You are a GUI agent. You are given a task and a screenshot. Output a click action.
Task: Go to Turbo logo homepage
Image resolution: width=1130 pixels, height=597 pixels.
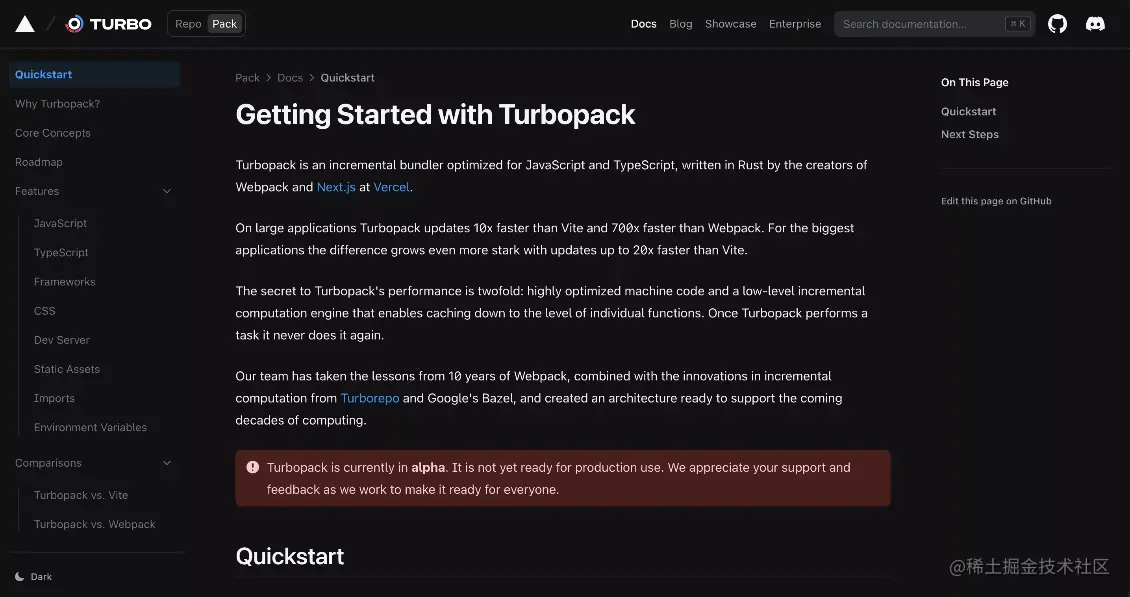(x=108, y=24)
